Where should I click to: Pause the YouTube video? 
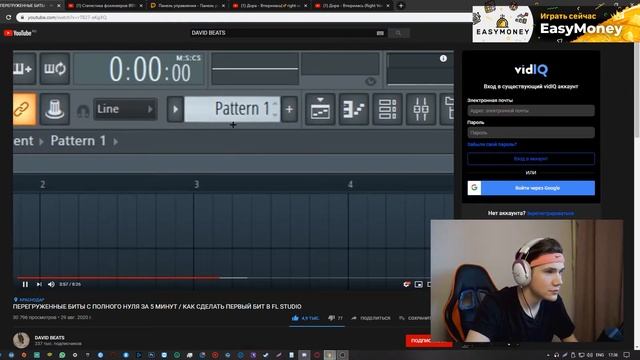pyautogui.click(x=25, y=284)
